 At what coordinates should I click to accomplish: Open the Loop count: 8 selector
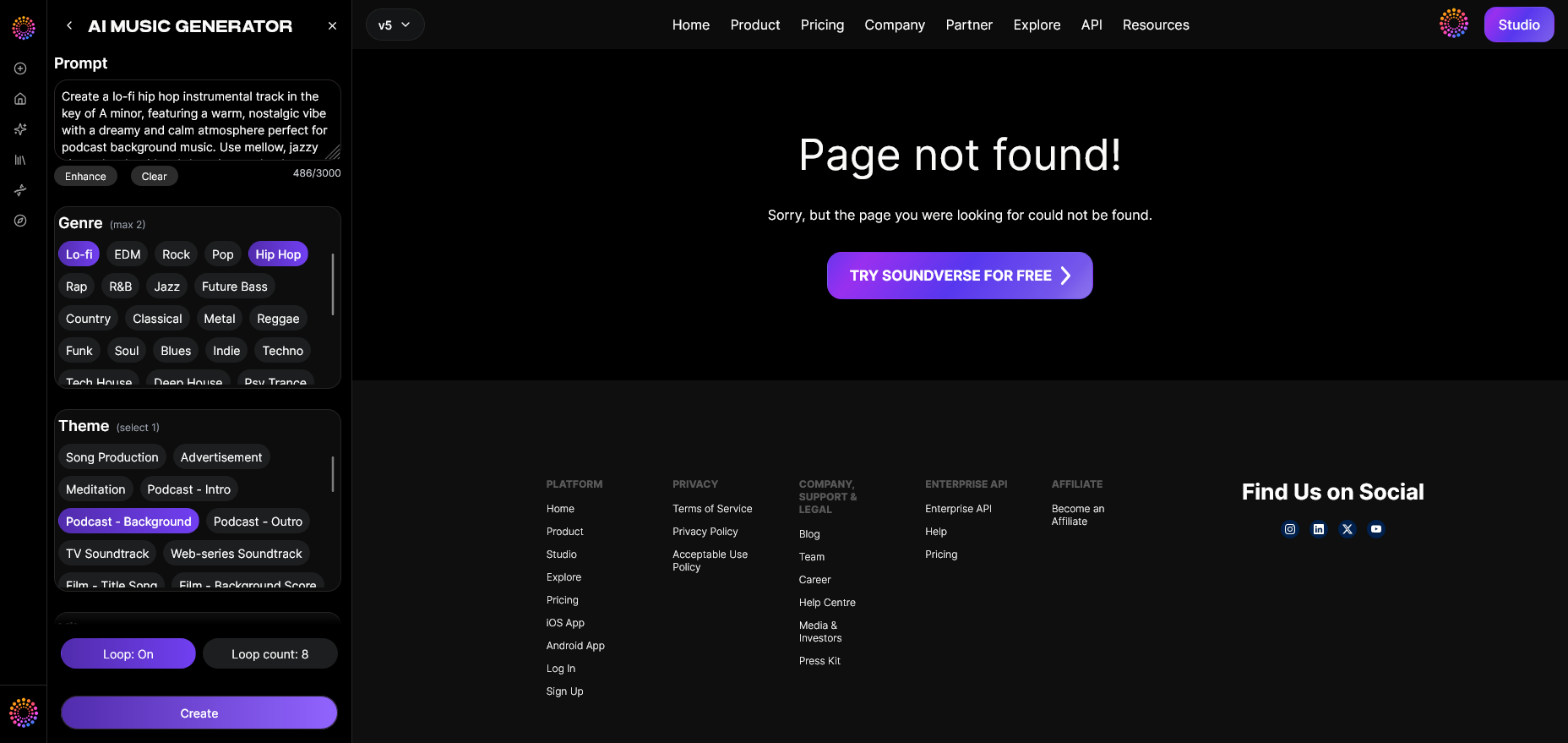(x=270, y=653)
